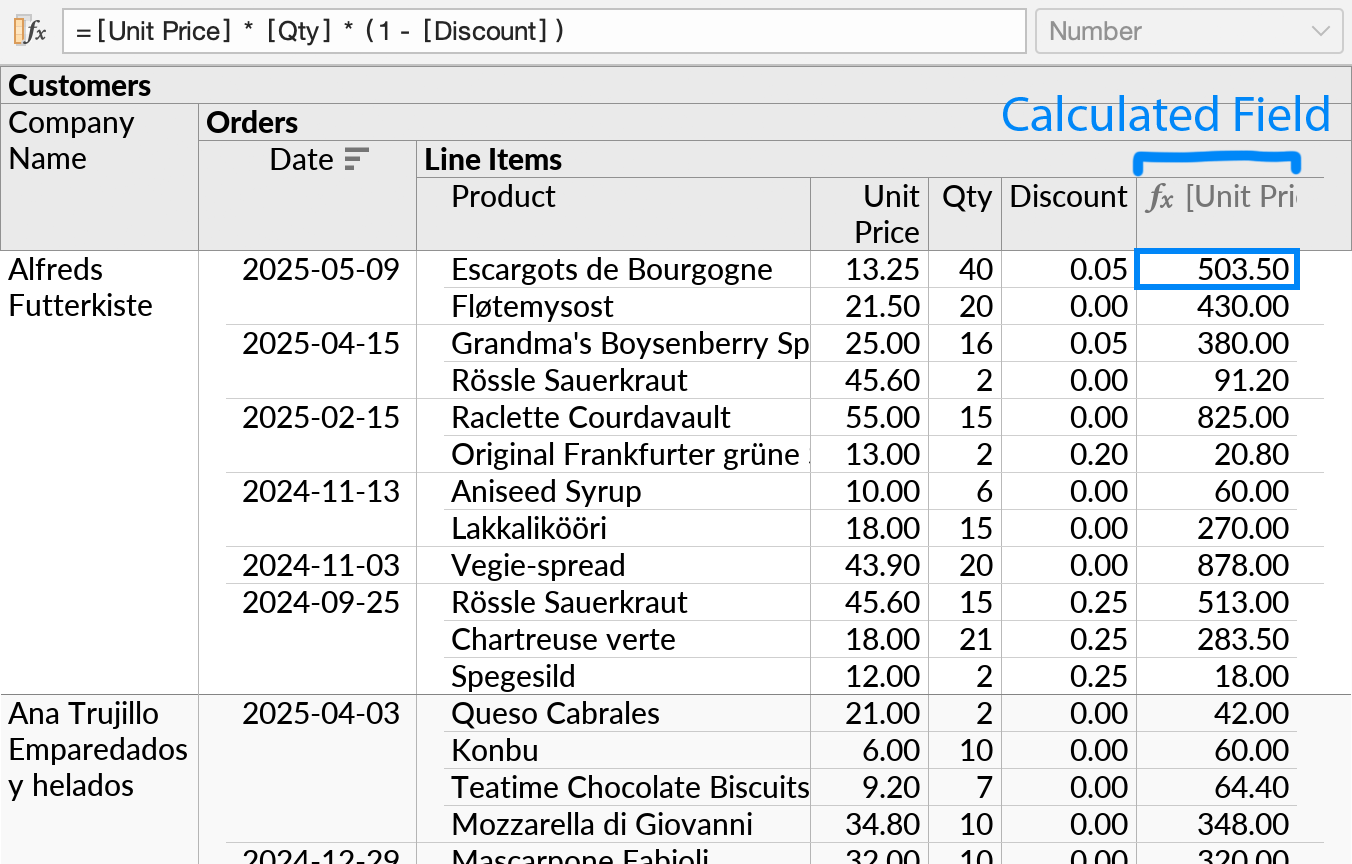Click the Escargots de Bourgogne product cell
Screen dimensions: 1352x864
612,269
